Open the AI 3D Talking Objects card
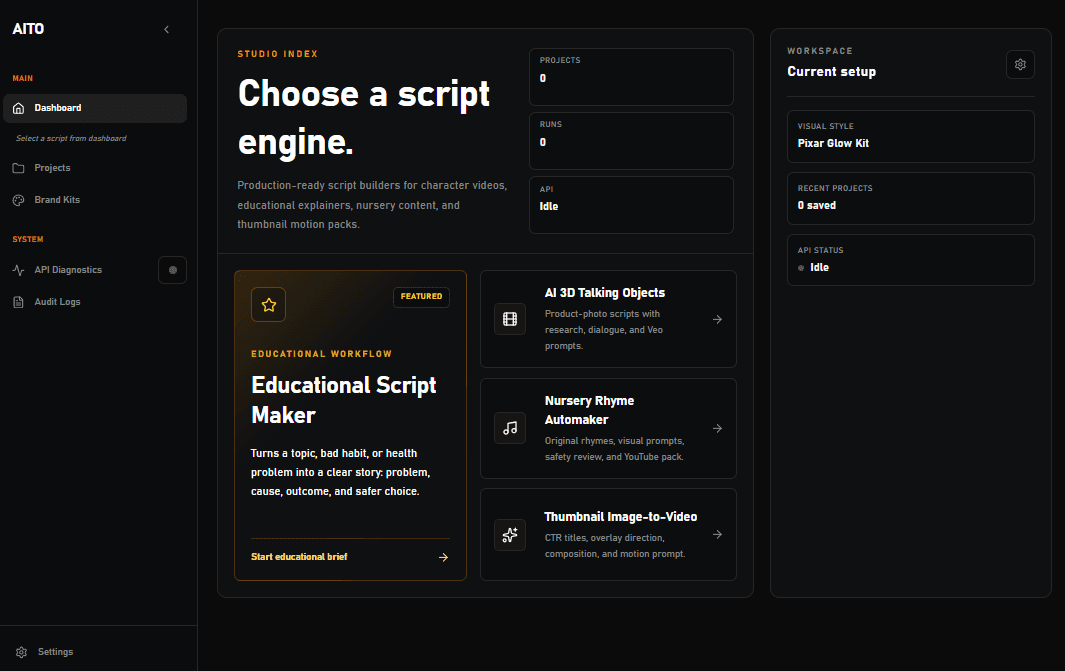1065x671 pixels. pyautogui.click(x=609, y=319)
